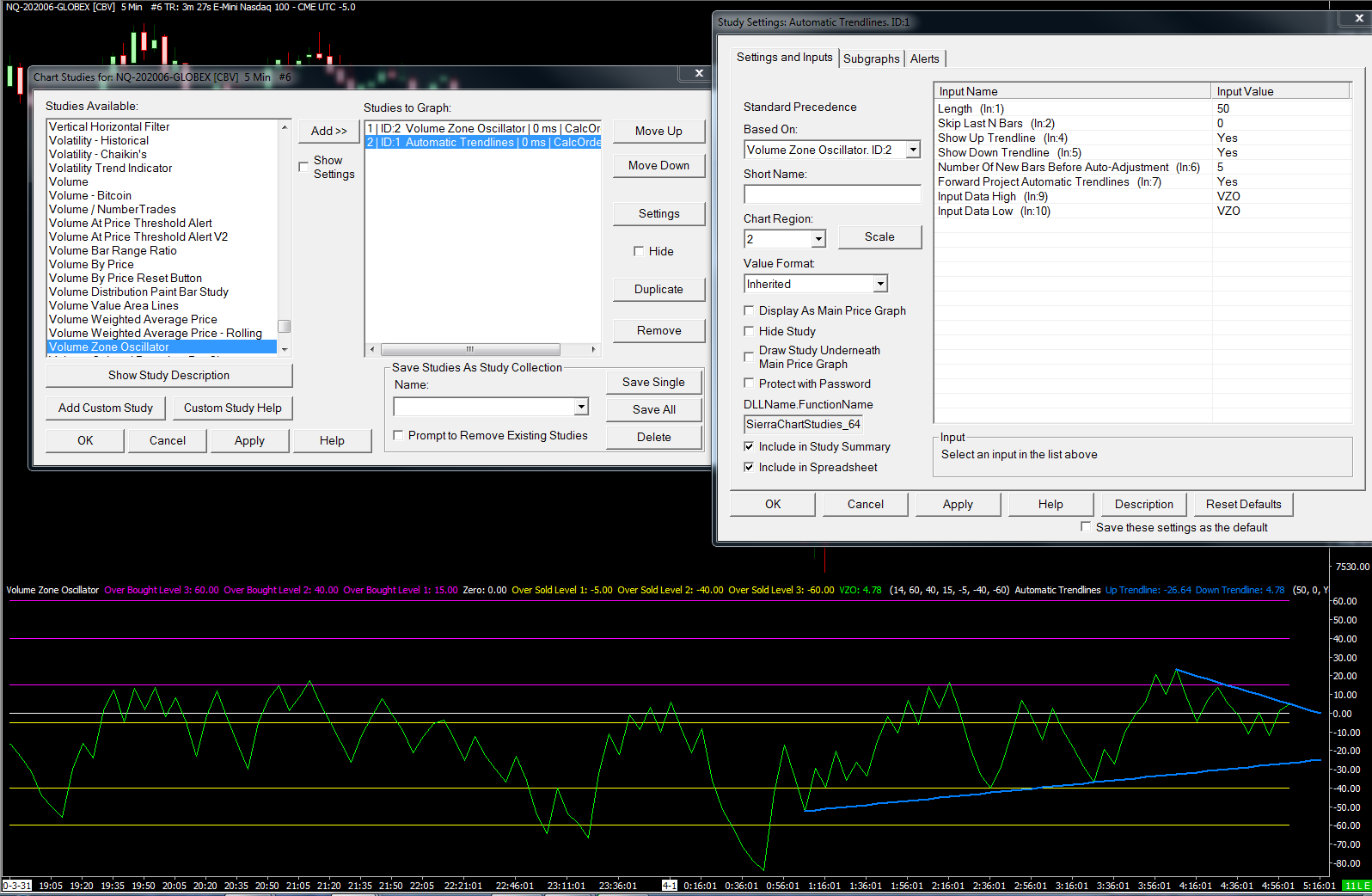Open the Value Format dropdown
Viewport: 1372px width, 896px height.
coord(880,284)
